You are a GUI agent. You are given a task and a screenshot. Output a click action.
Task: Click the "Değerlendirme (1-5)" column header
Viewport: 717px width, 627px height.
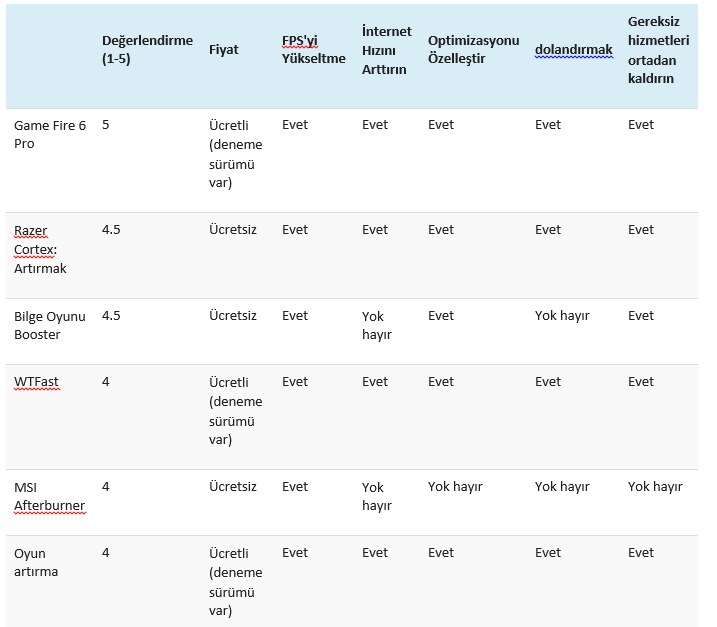[x=147, y=49]
